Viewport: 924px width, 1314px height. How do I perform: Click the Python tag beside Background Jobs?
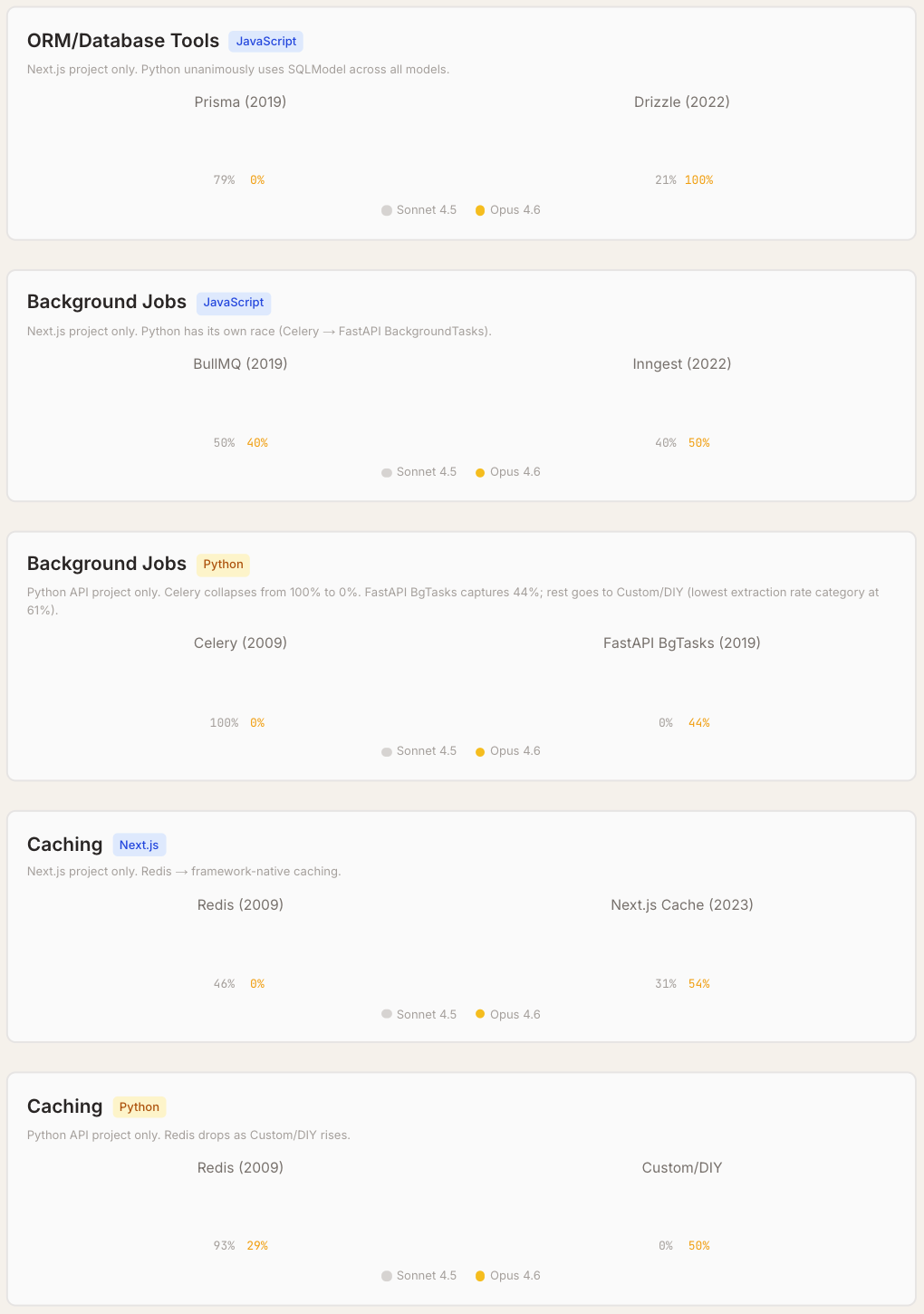[223, 565]
